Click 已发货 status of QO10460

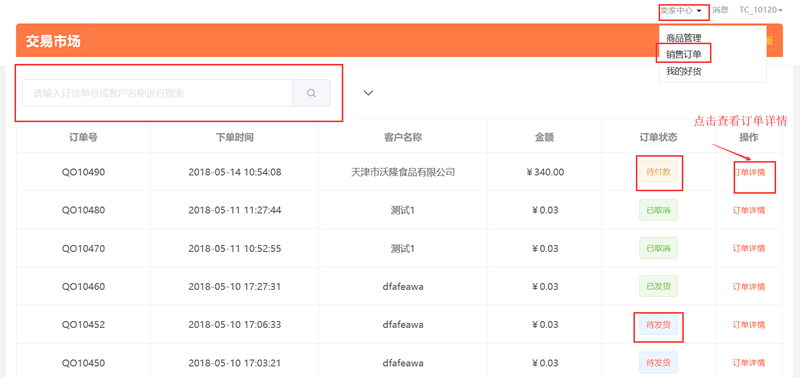tap(658, 286)
